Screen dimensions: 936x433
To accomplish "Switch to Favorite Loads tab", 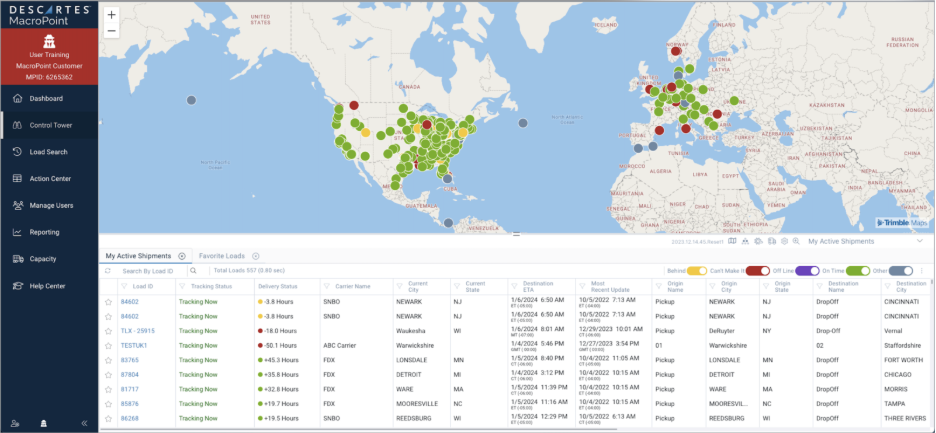I will [220, 256].
